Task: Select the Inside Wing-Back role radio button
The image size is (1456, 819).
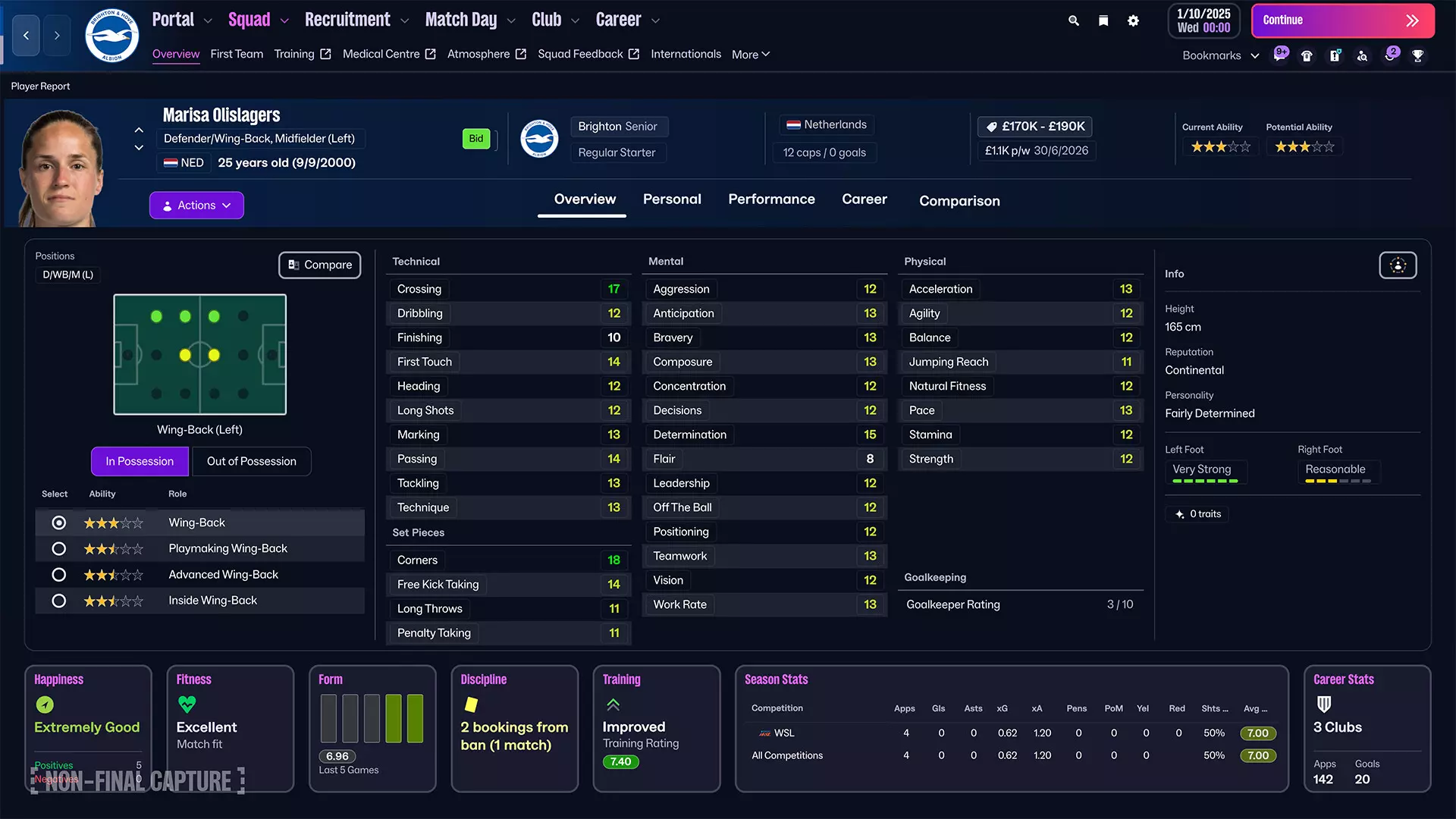Action: tap(58, 601)
